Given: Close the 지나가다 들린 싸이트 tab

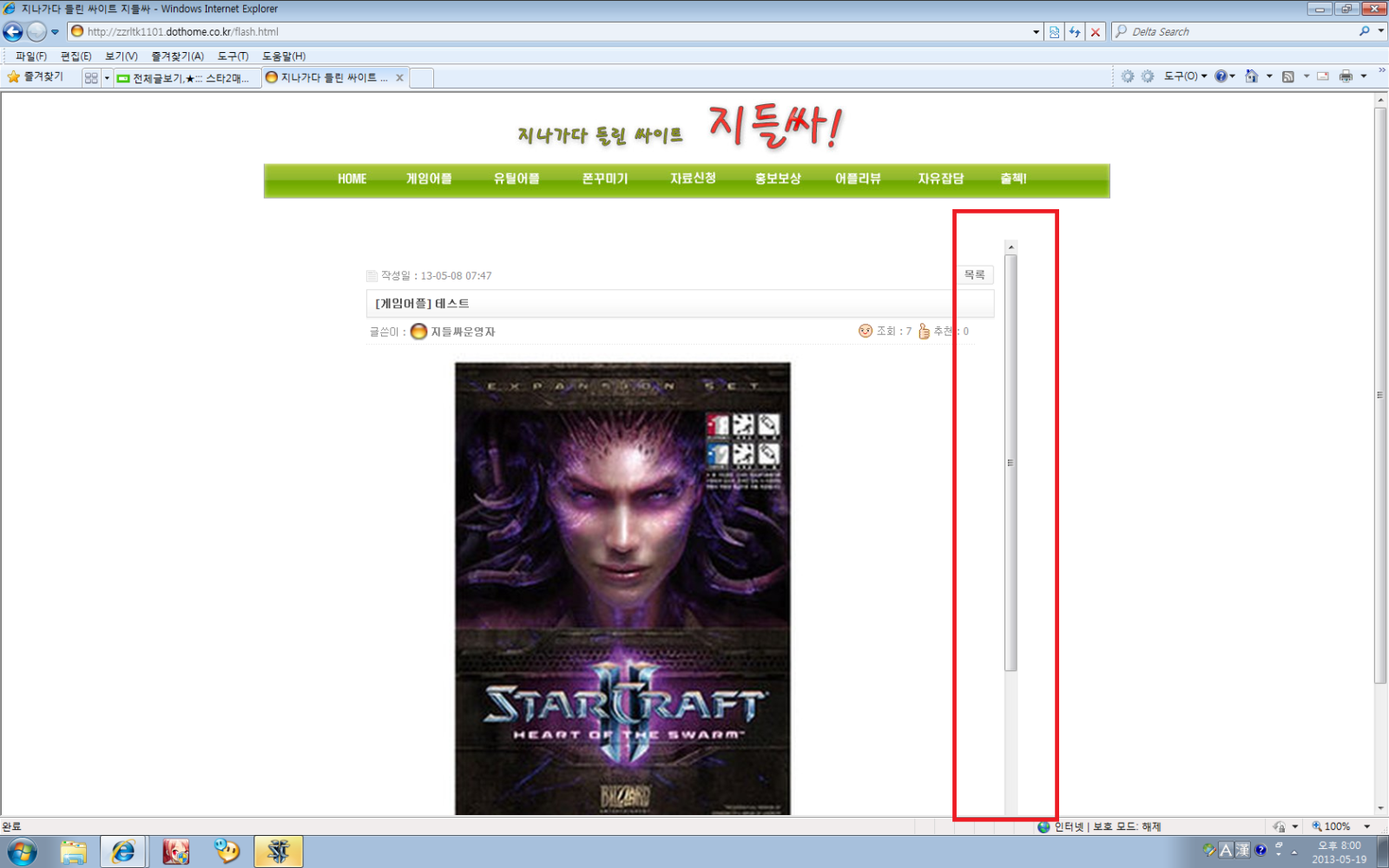Looking at the screenshot, I should pos(399,77).
